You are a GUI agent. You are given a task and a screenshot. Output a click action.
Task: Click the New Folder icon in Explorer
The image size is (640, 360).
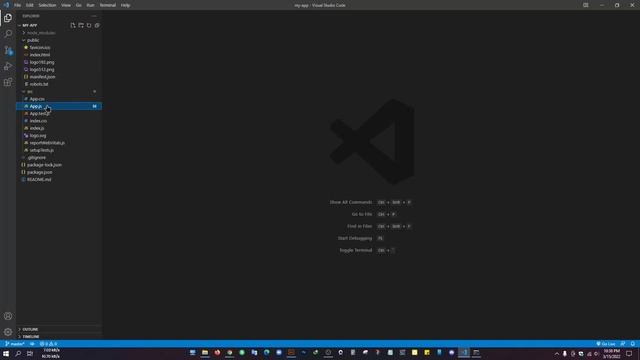pyautogui.click(x=81, y=25)
